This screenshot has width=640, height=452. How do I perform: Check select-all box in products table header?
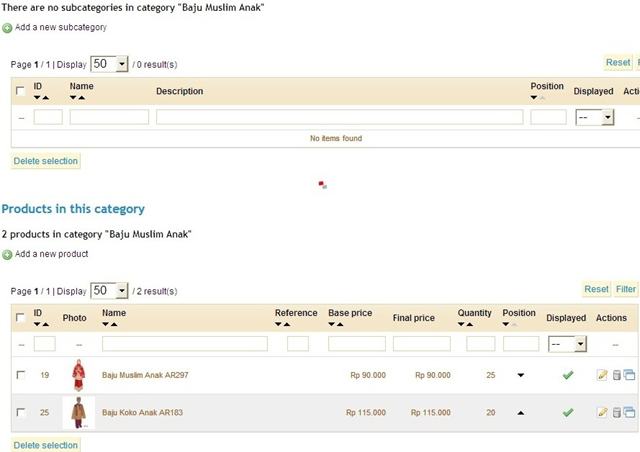click(x=20, y=317)
